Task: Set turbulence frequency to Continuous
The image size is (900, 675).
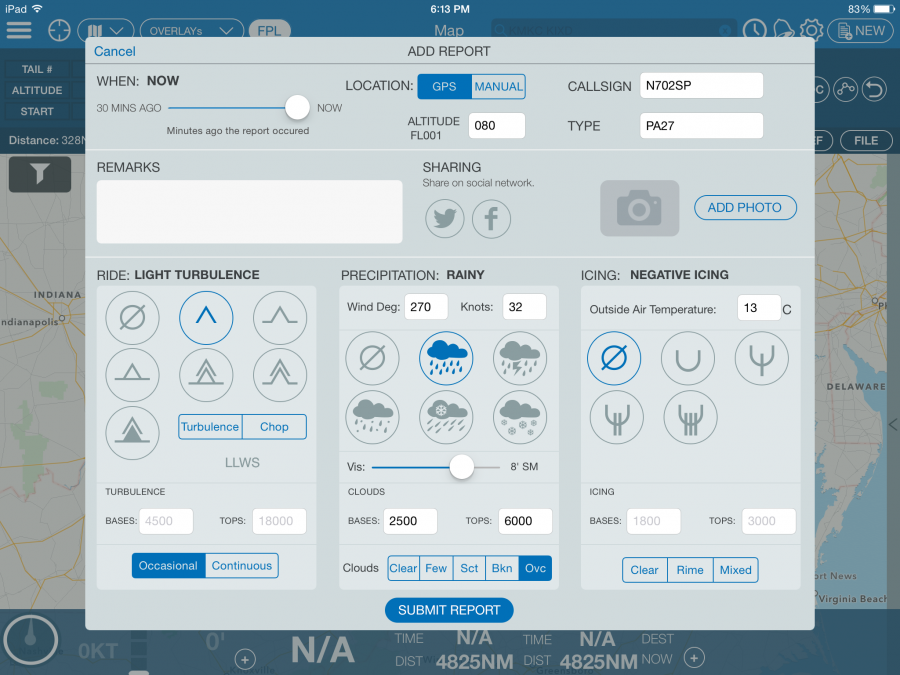Action: pos(241,565)
